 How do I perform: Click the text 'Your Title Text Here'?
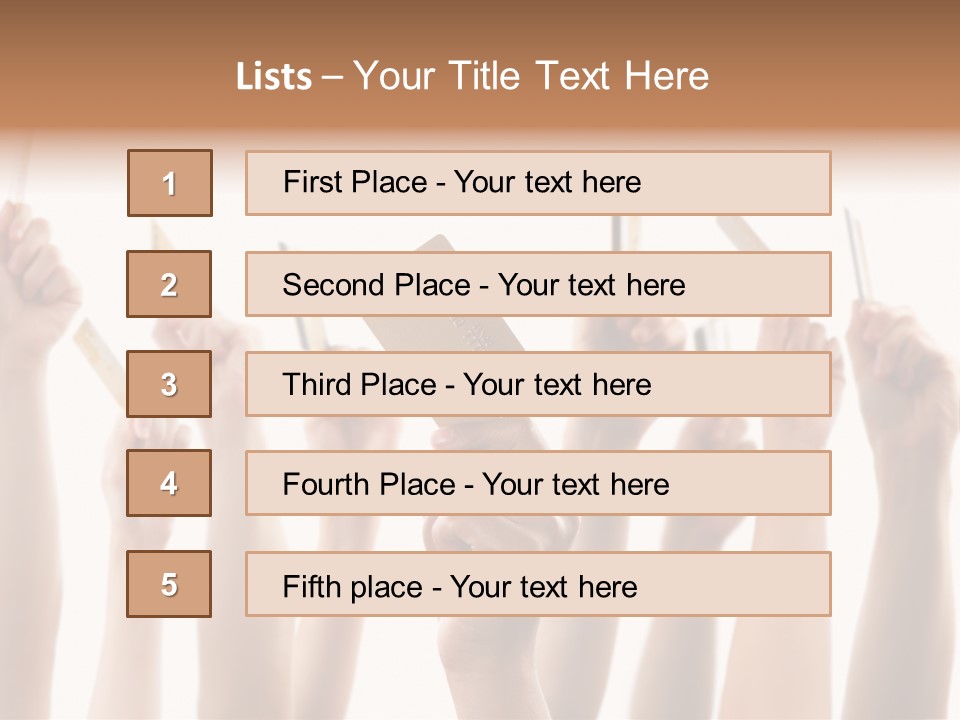tap(531, 76)
